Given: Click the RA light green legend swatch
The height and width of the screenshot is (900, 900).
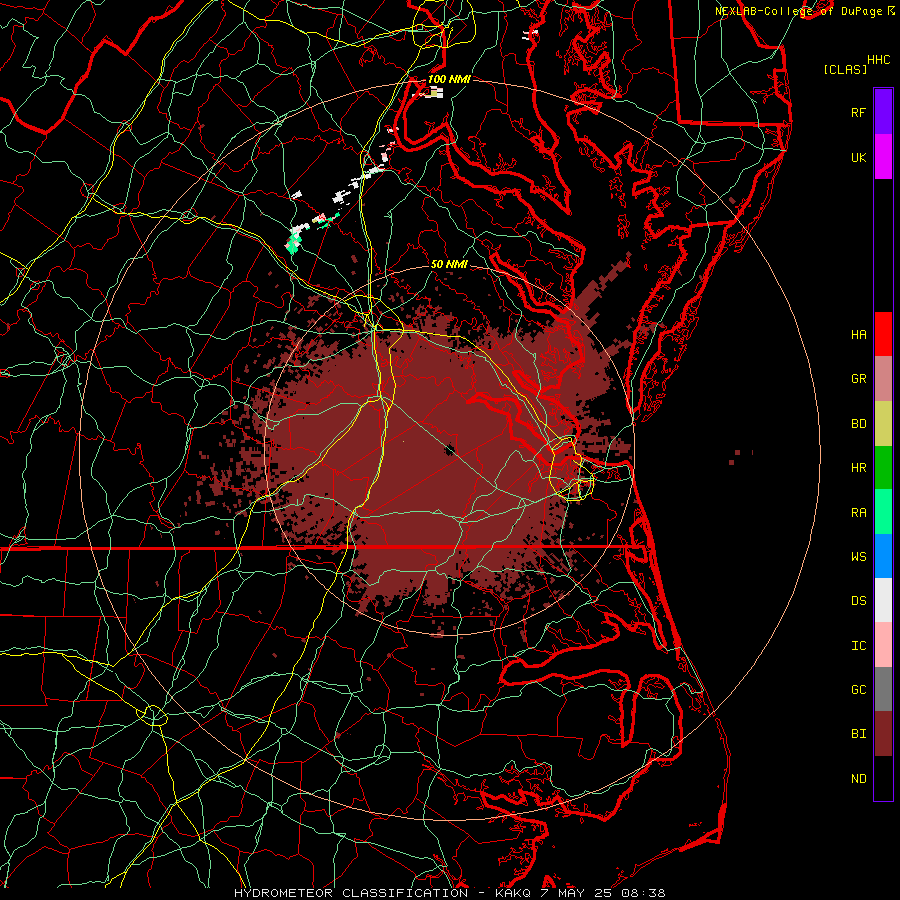Looking at the screenshot, I should pyautogui.click(x=883, y=512).
